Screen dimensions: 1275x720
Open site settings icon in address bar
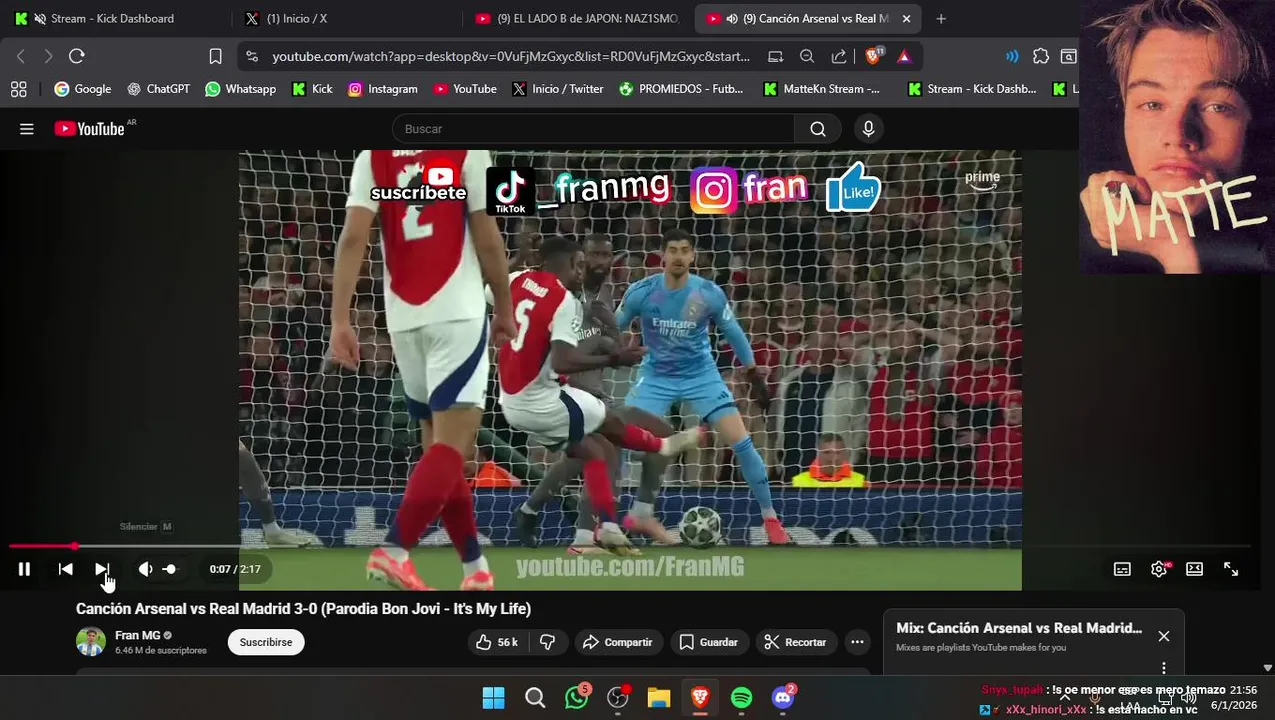[251, 56]
